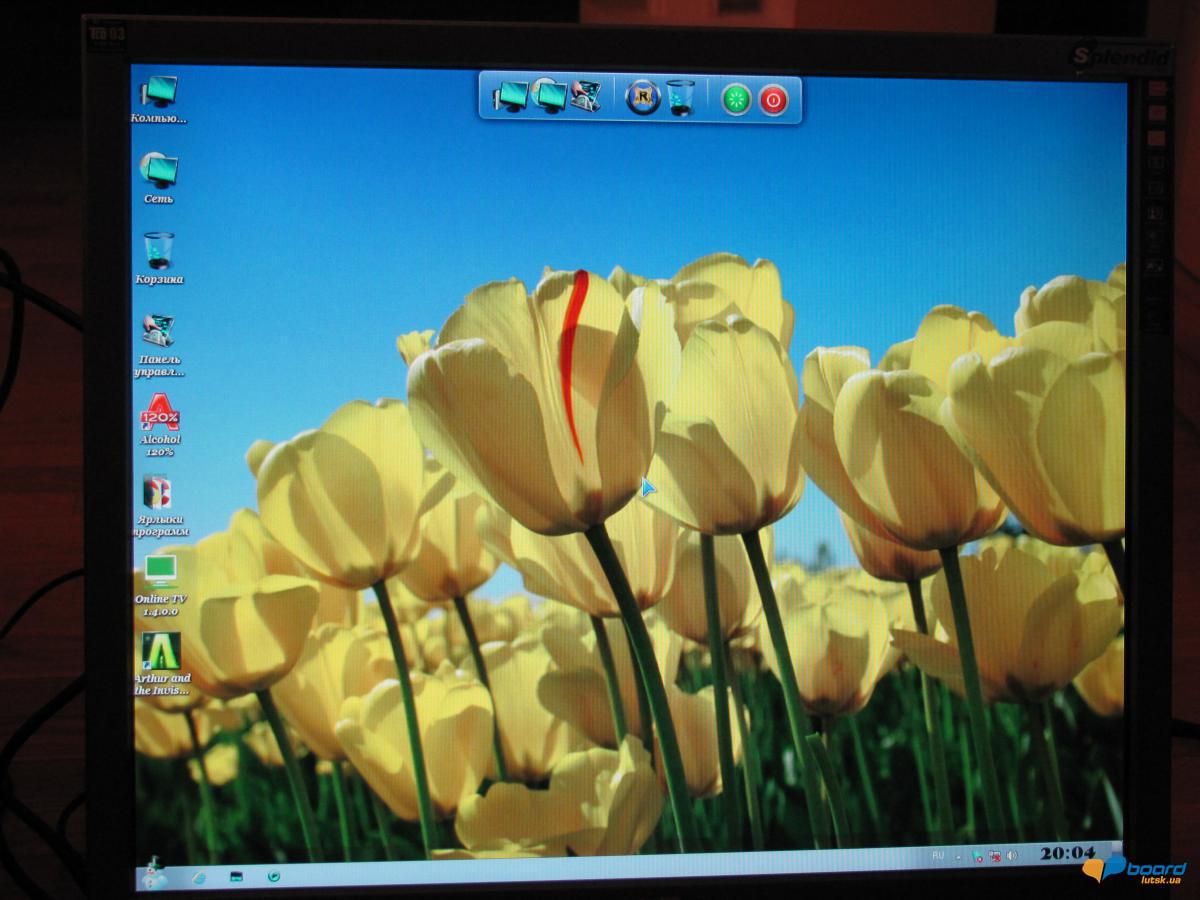Open the snowman Start menu button
The width and height of the screenshot is (1200, 900).
pyautogui.click(x=155, y=872)
